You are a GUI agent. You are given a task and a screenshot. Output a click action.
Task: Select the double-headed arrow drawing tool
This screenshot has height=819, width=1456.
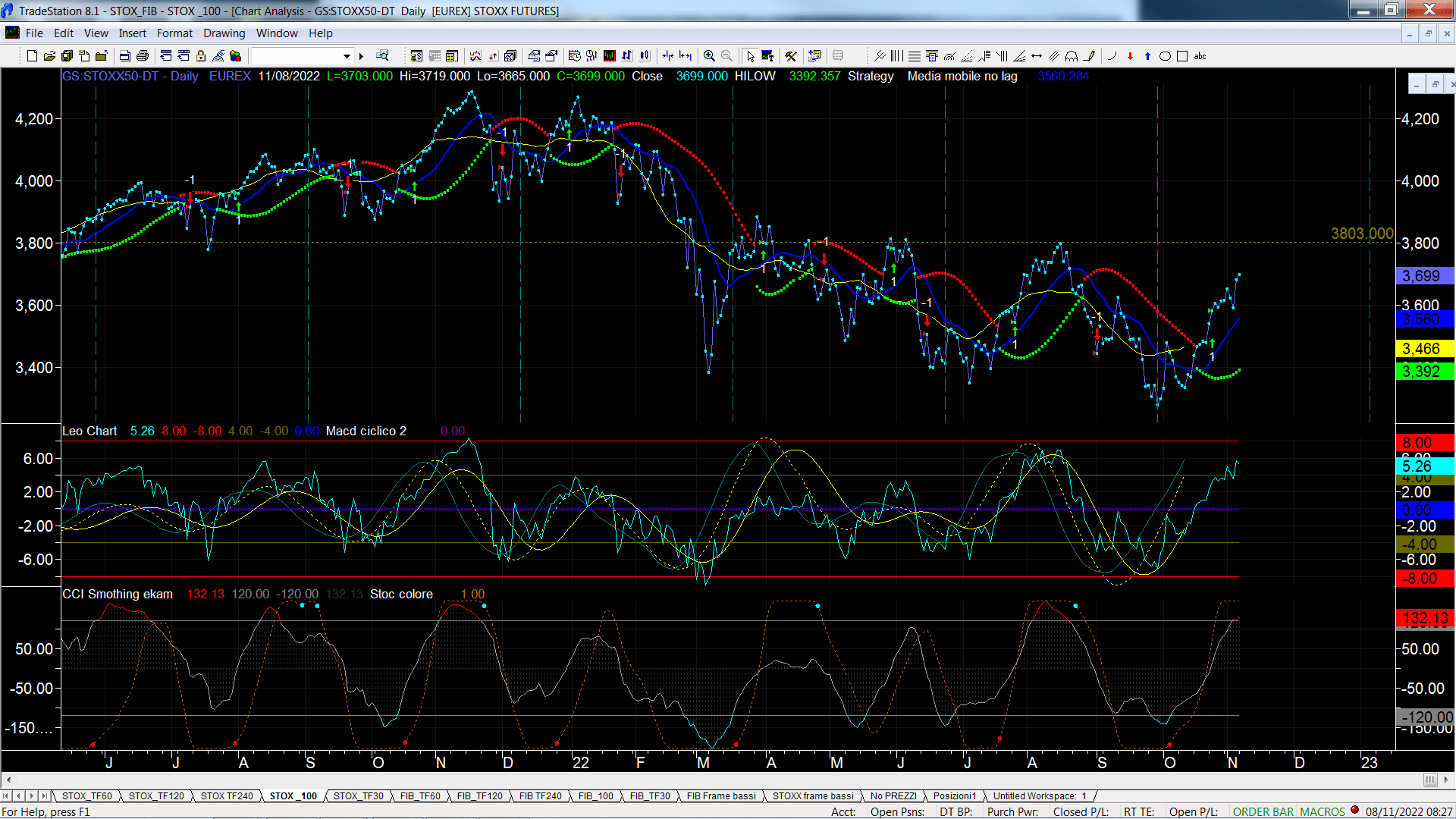(x=1037, y=56)
